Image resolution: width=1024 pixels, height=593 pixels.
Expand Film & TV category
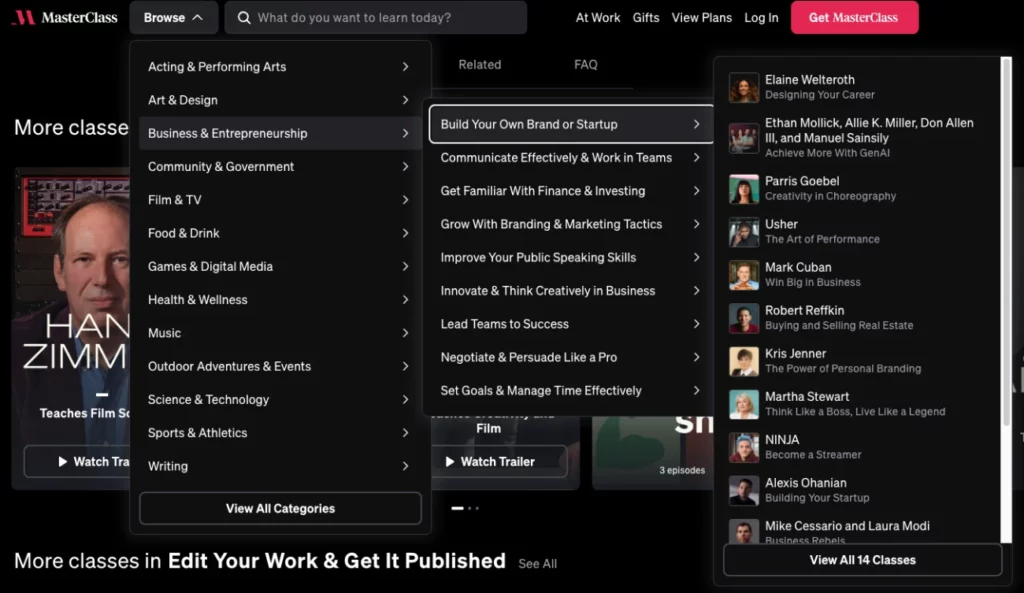[279, 200]
